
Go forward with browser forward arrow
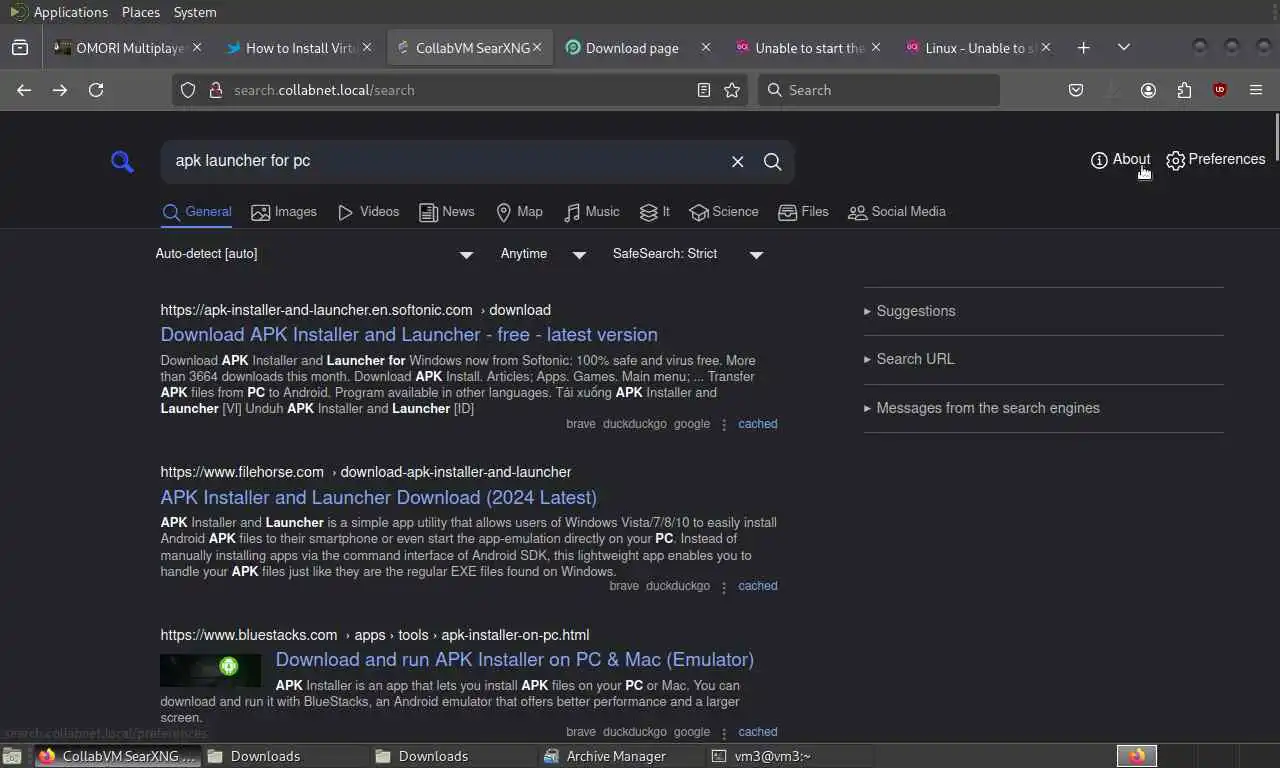(x=60, y=90)
